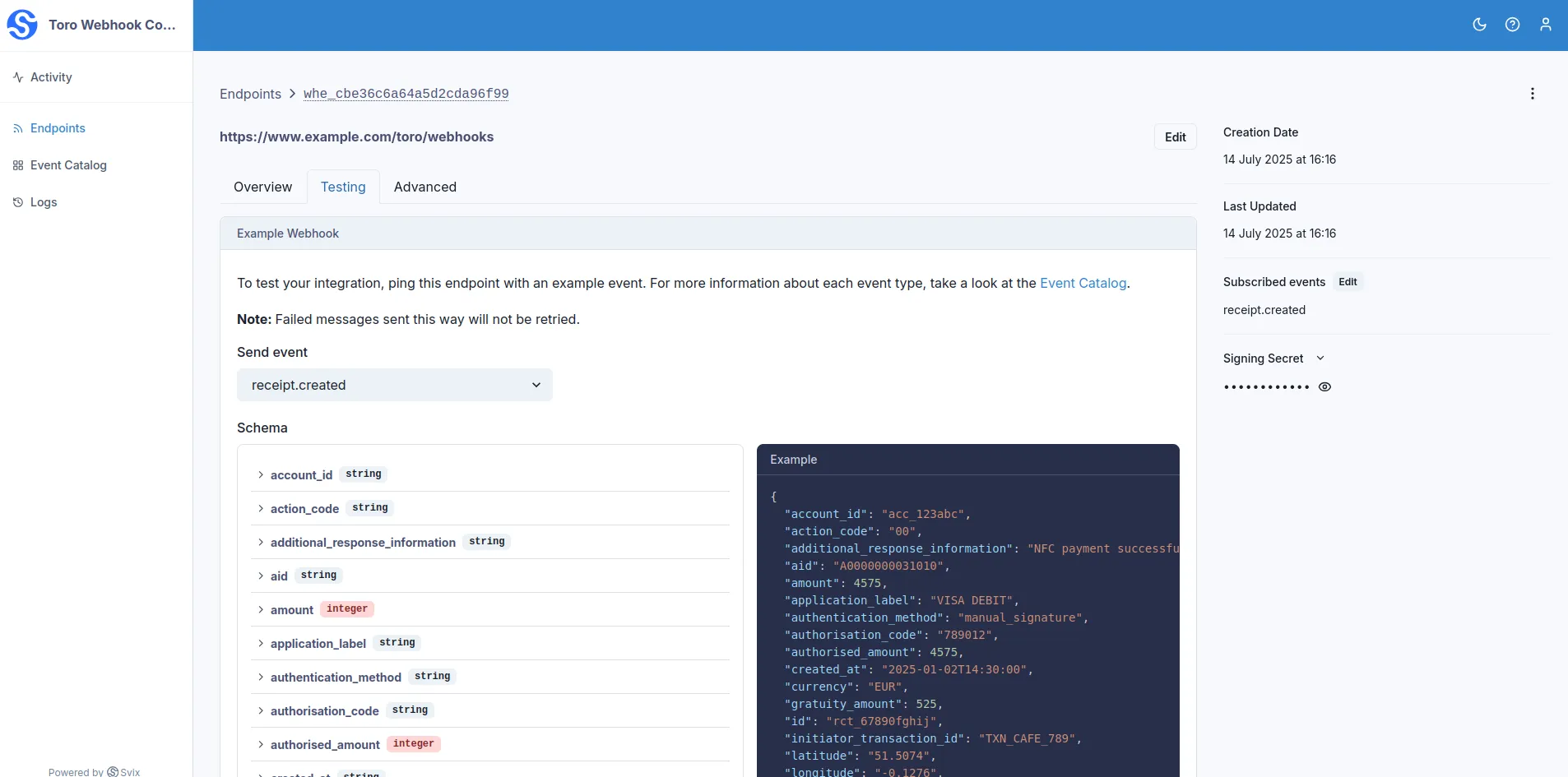Click the Endpoints breadcrumb link
The image size is (1568, 777).
(x=250, y=94)
